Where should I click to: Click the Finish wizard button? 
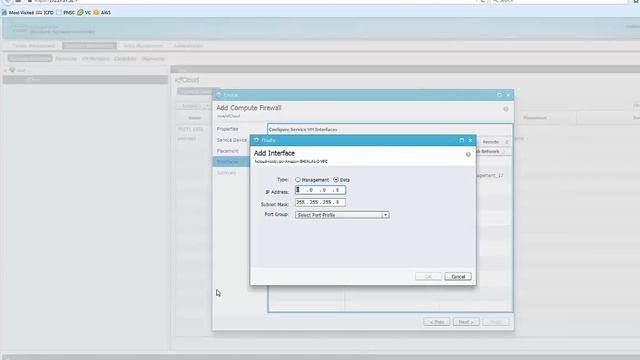click(x=496, y=322)
